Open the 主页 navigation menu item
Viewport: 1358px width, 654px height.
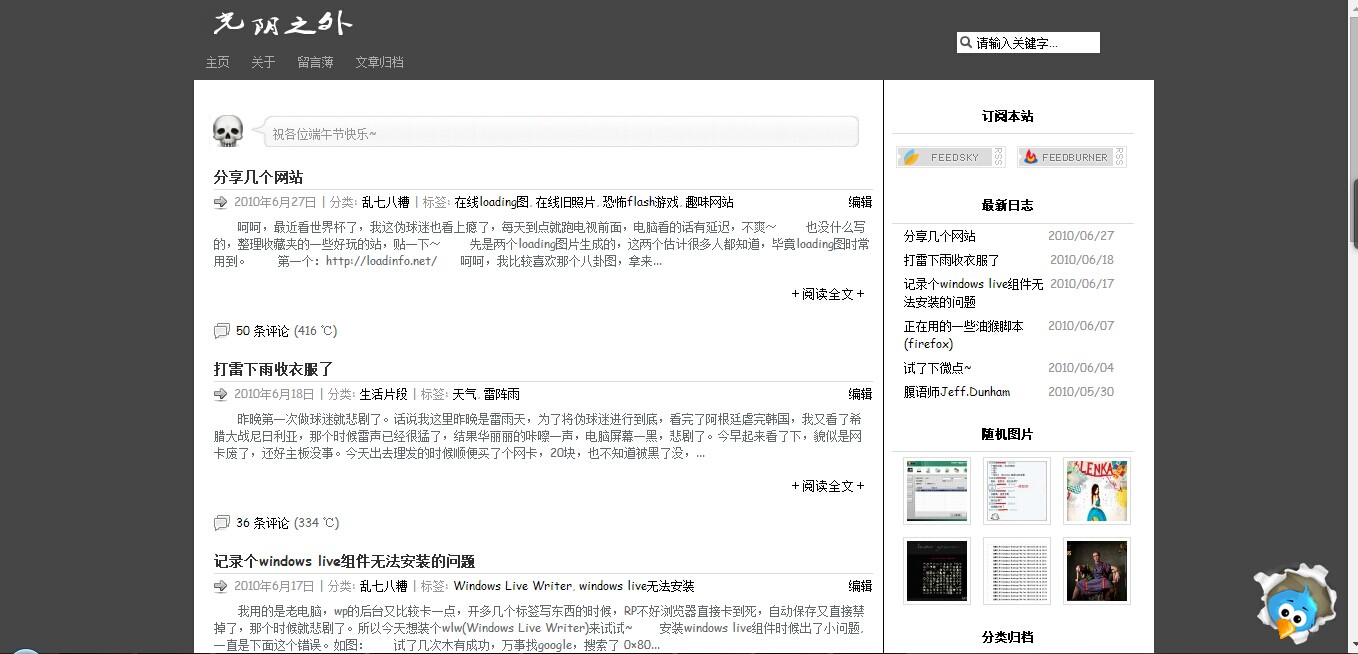217,62
